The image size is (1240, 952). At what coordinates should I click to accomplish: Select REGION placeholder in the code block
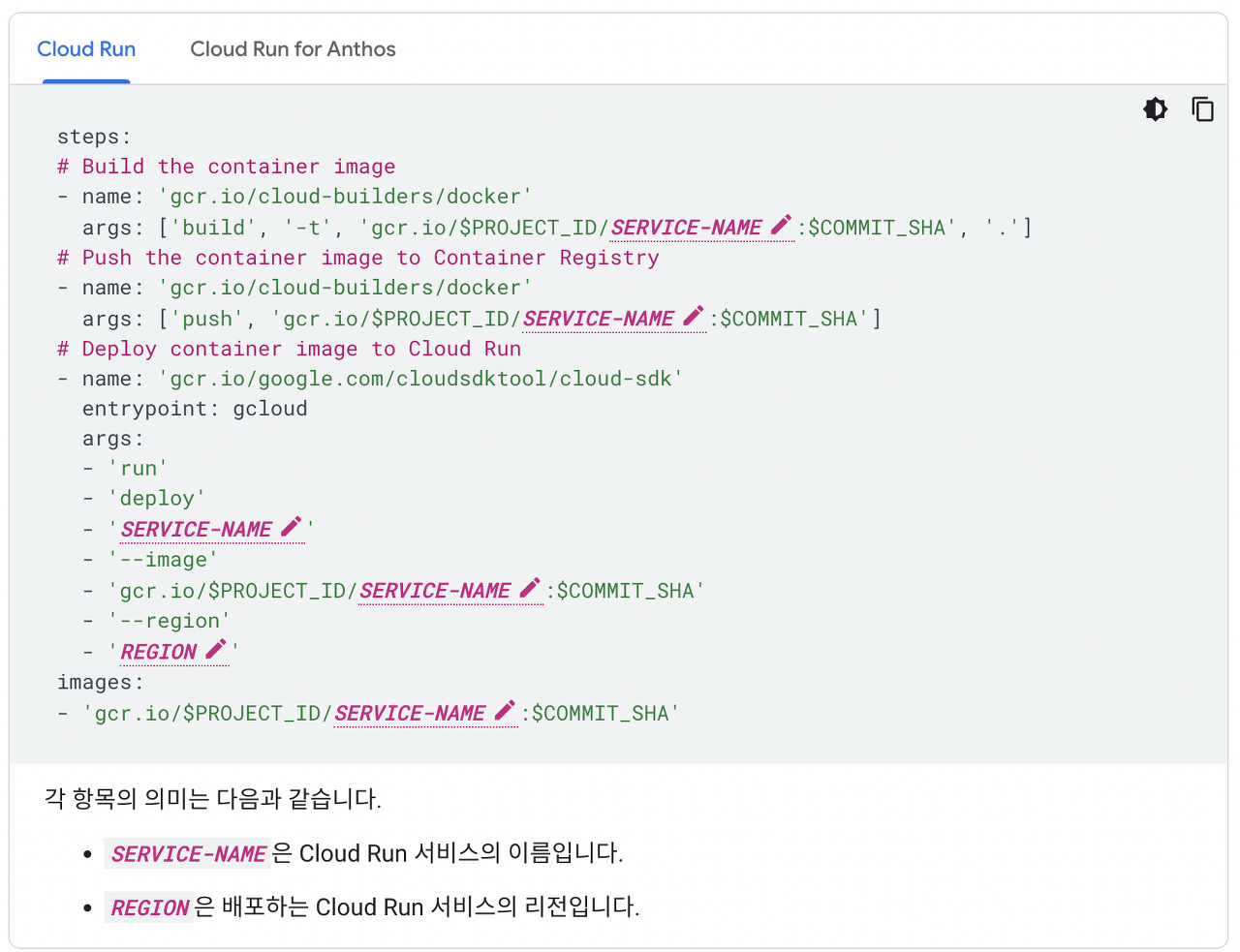pyautogui.click(x=159, y=652)
